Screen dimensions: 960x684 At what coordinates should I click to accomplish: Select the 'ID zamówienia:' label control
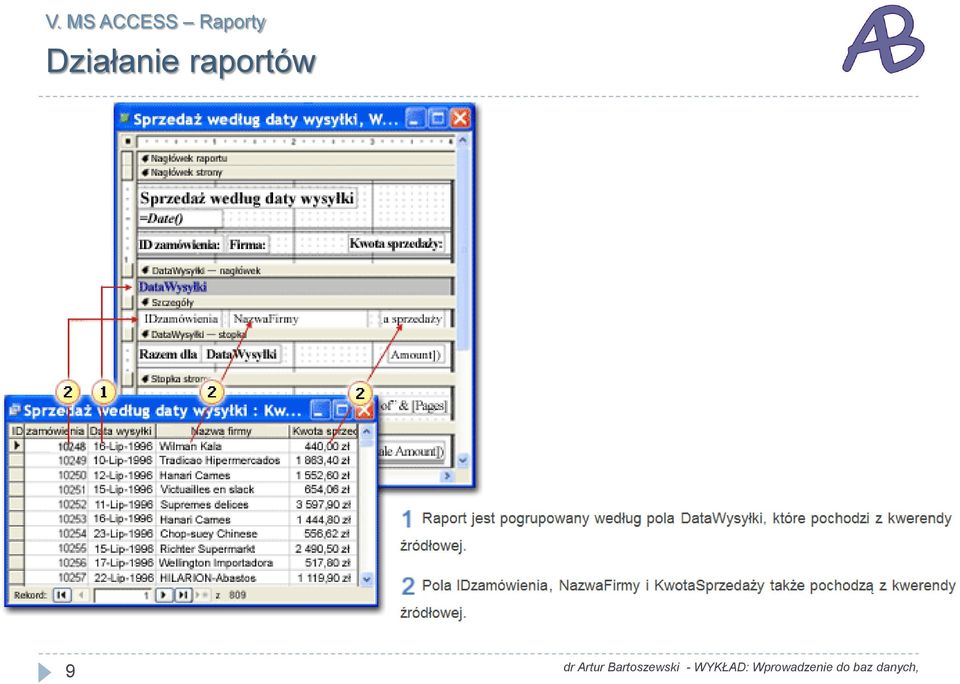pos(179,245)
